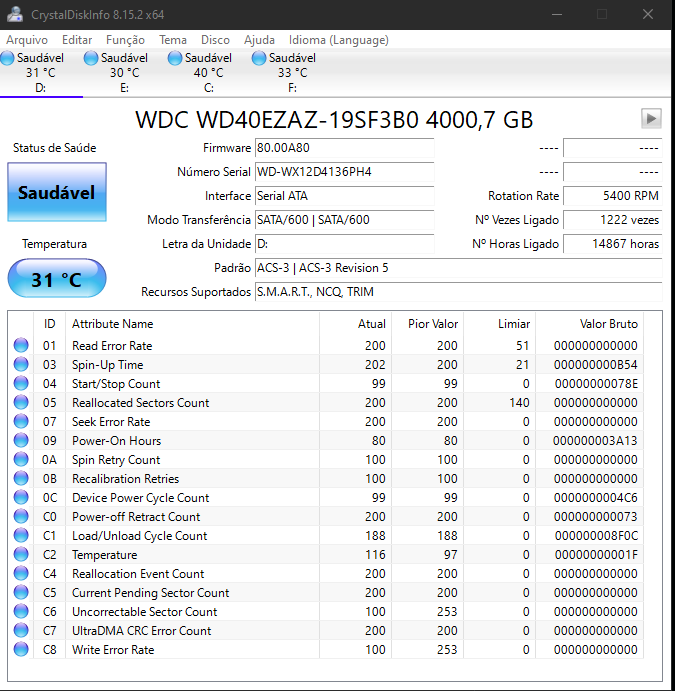This screenshot has height=691, width=675.
Task: Click the Atual column header
Action: click(356, 324)
